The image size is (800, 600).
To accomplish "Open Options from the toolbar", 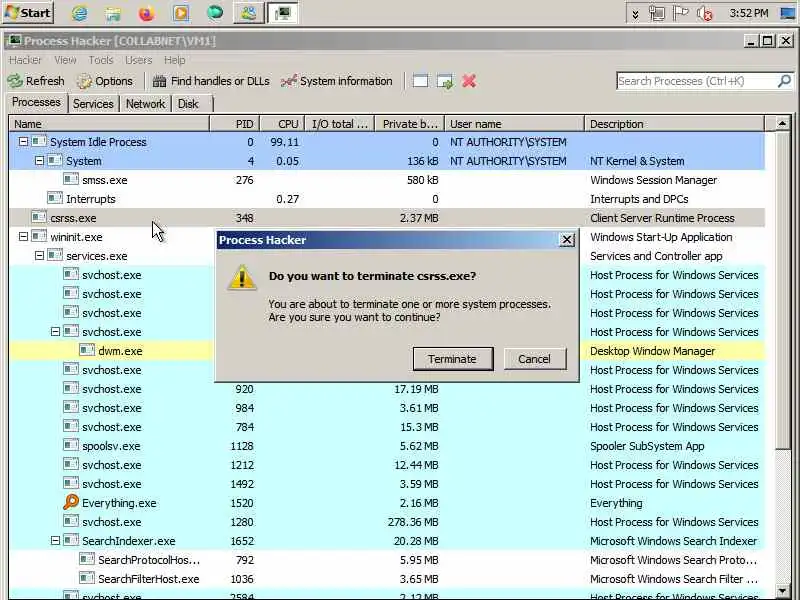I will [105, 81].
